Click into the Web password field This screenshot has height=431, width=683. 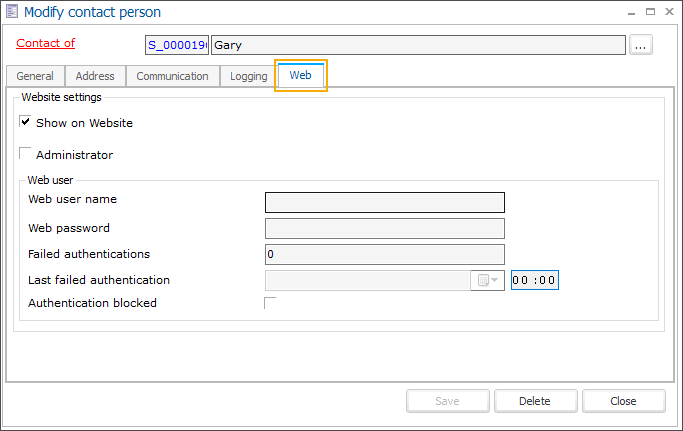[x=385, y=229]
